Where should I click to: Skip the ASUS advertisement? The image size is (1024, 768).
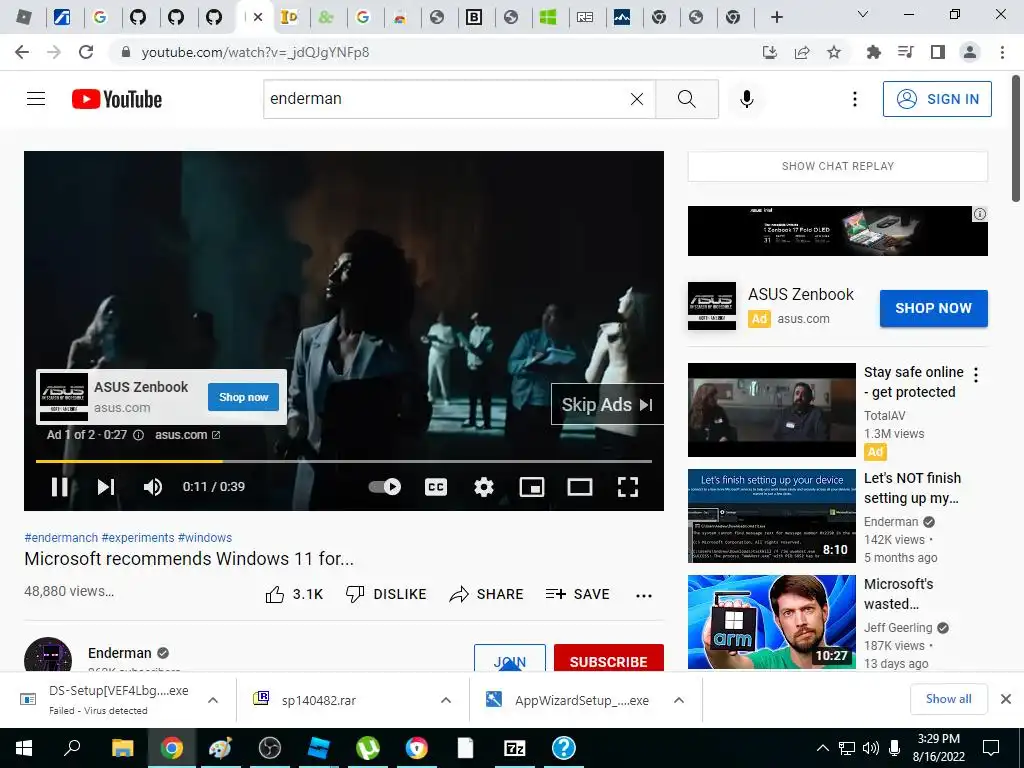(x=607, y=405)
